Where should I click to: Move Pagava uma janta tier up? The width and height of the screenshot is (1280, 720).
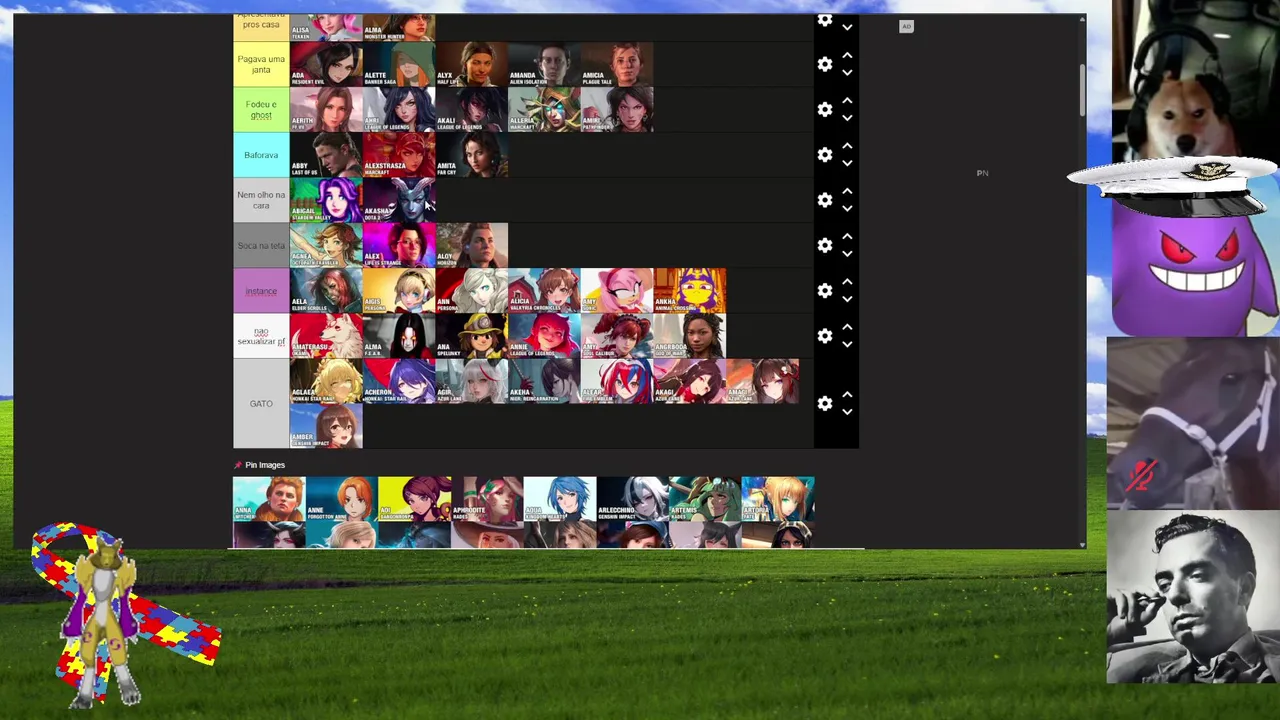[847, 55]
